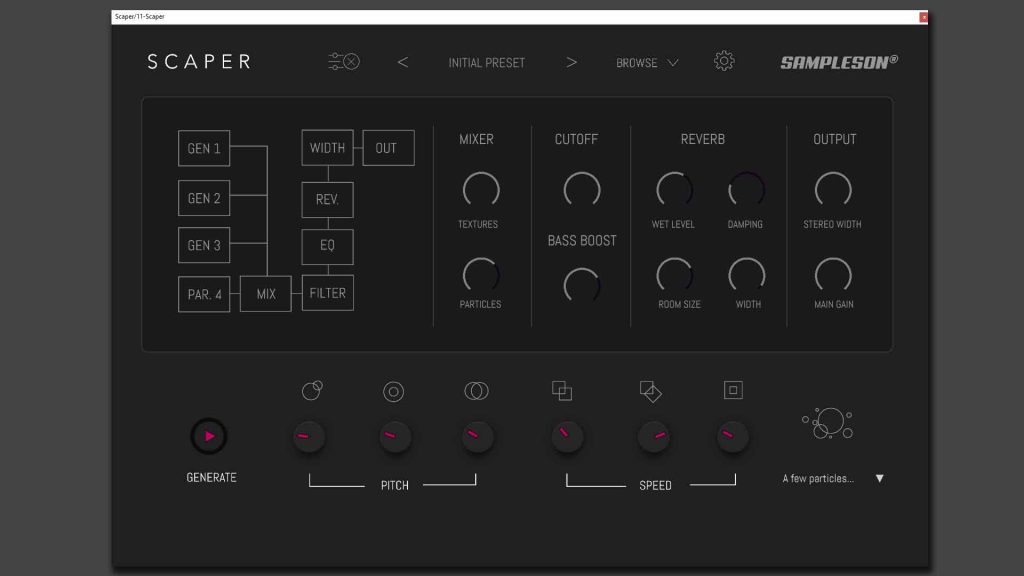The width and height of the screenshot is (1024, 576).
Task: Adjust the reverb Damping knob
Action: coord(746,190)
